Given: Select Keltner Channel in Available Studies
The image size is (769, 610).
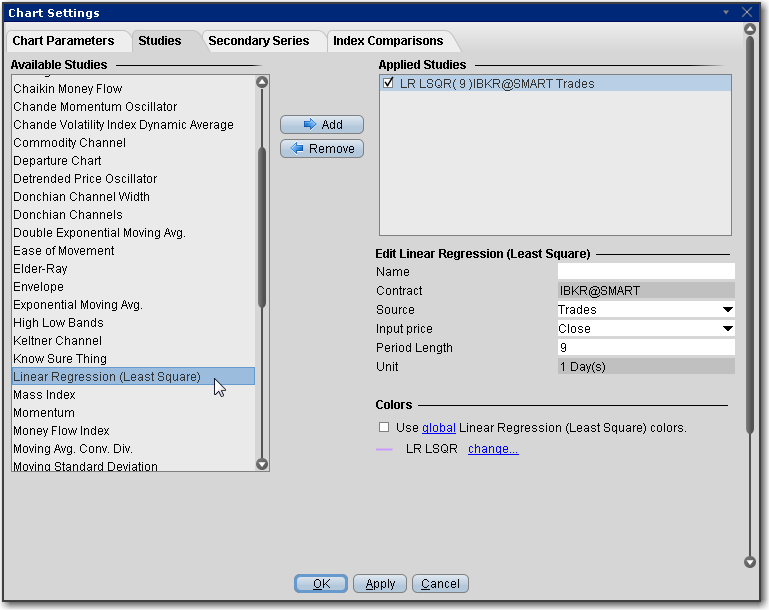Looking at the screenshot, I should click(58, 341).
